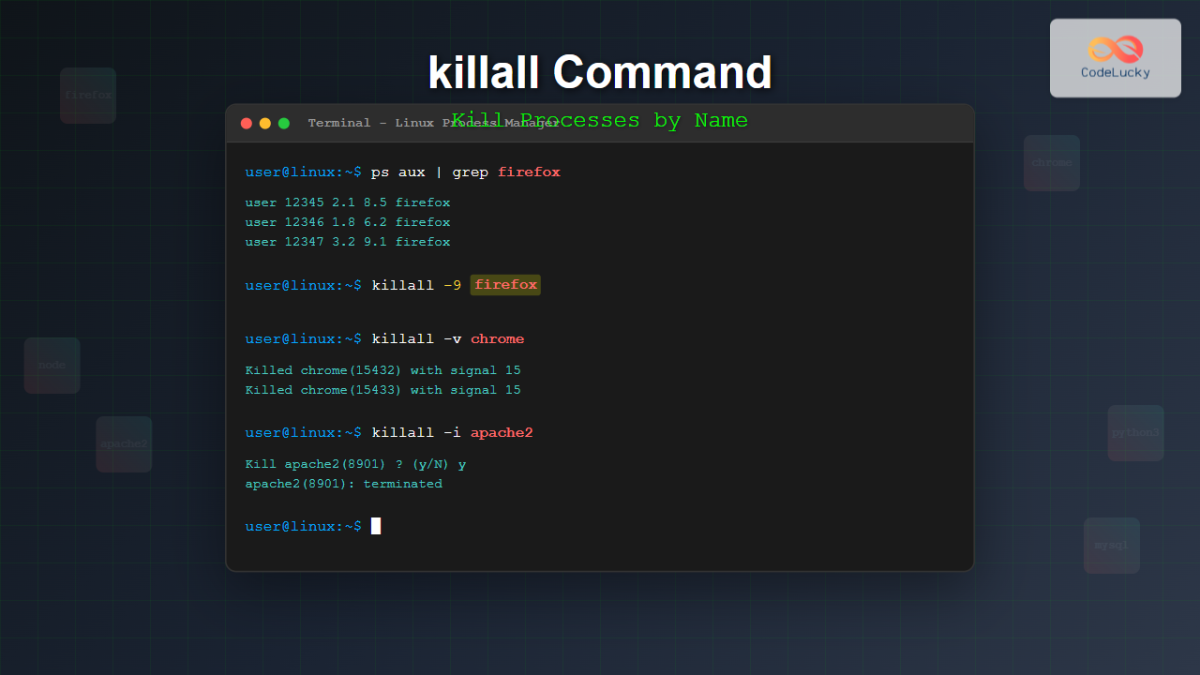Click the killall Command page title
This screenshot has height=675, width=1200.
click(600, 71)
